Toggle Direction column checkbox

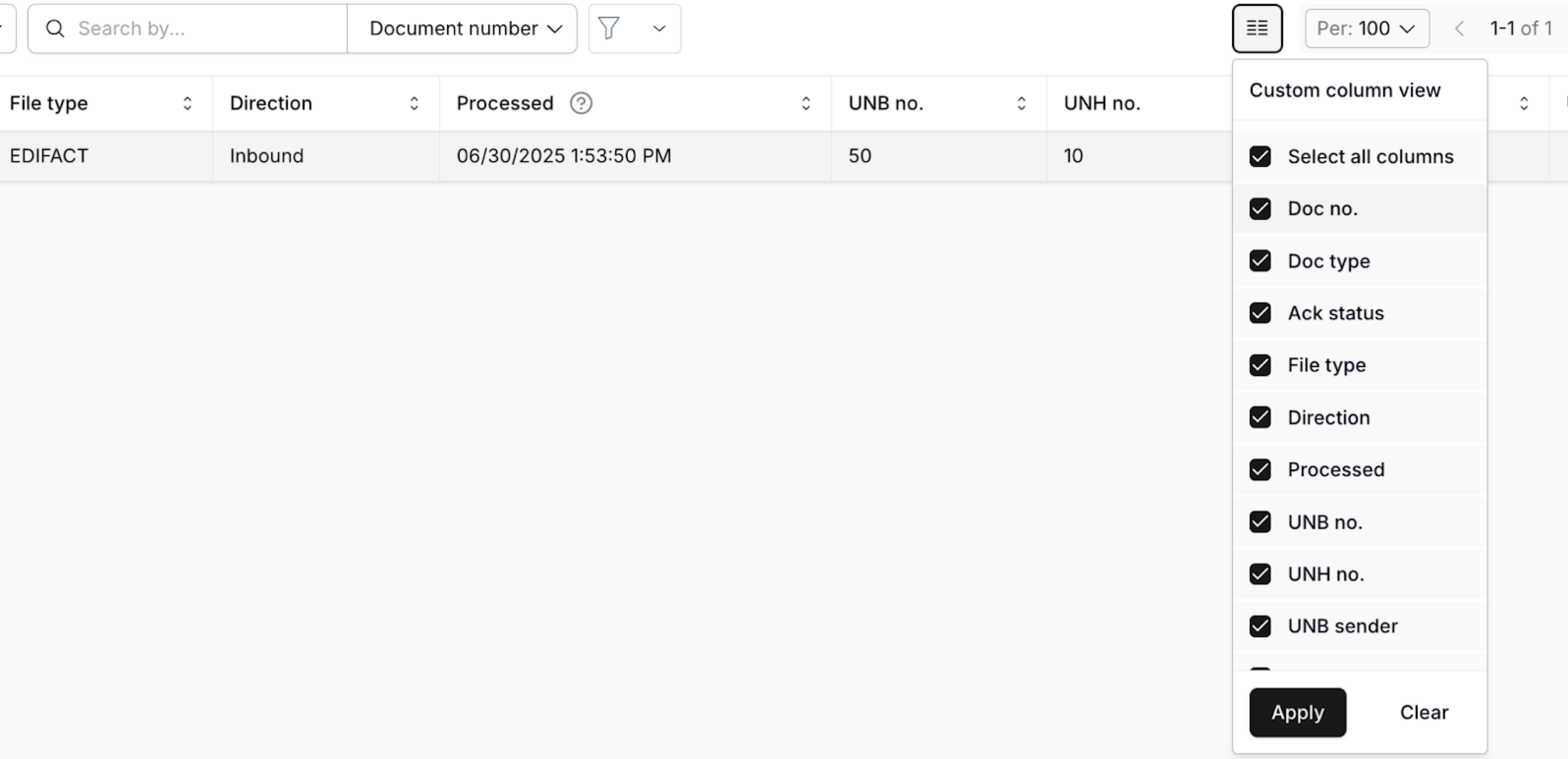click(x=1260, y=417)
